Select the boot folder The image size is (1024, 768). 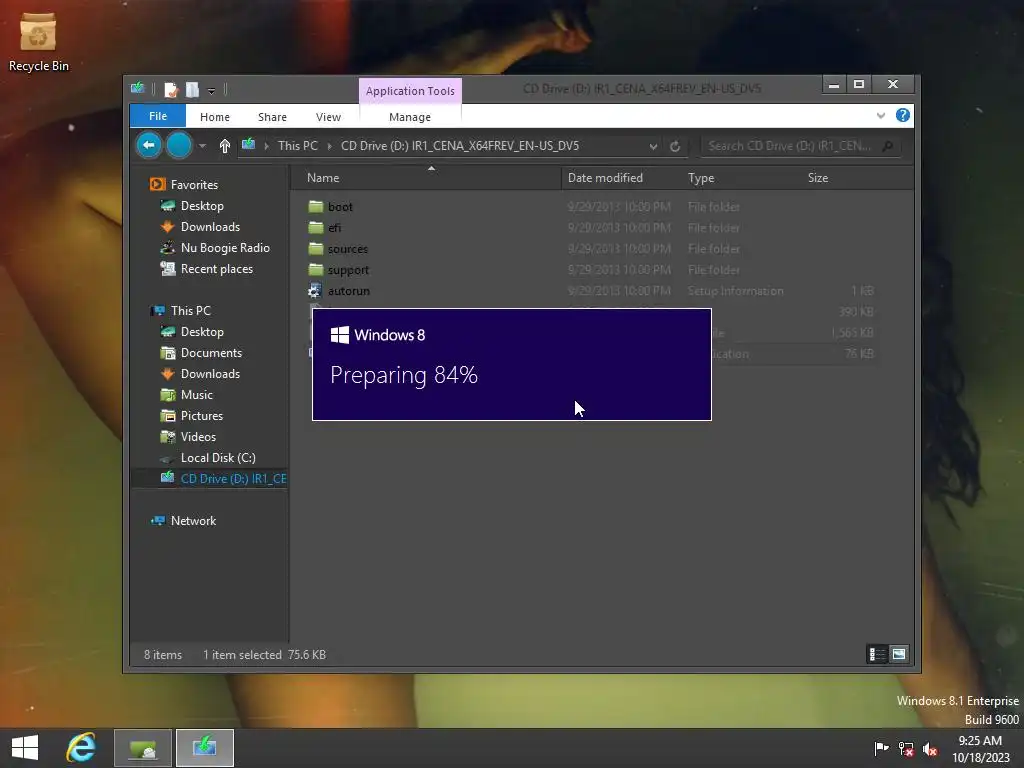coord(340,207)
